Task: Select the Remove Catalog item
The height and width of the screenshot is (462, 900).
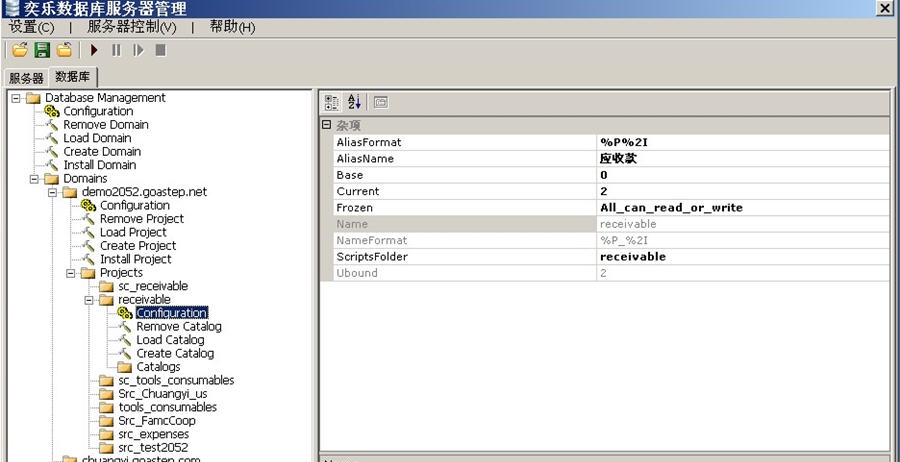Action: 179,327
